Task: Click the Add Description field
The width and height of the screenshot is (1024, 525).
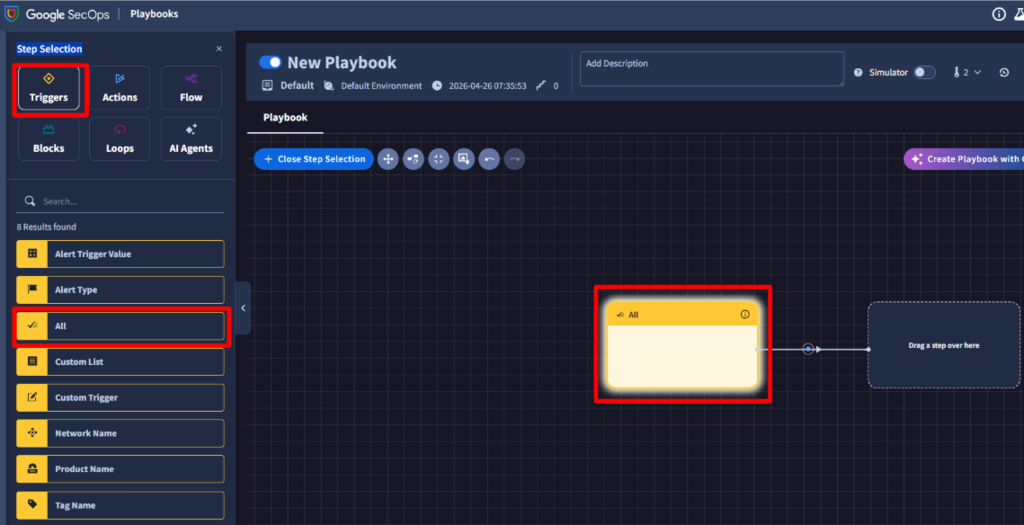Action: [712, 69]
